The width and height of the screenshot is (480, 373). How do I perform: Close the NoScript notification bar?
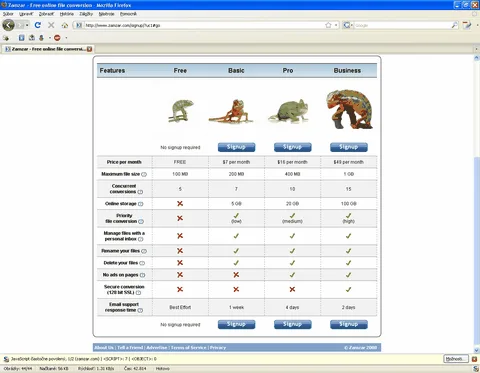click(474, 359)
